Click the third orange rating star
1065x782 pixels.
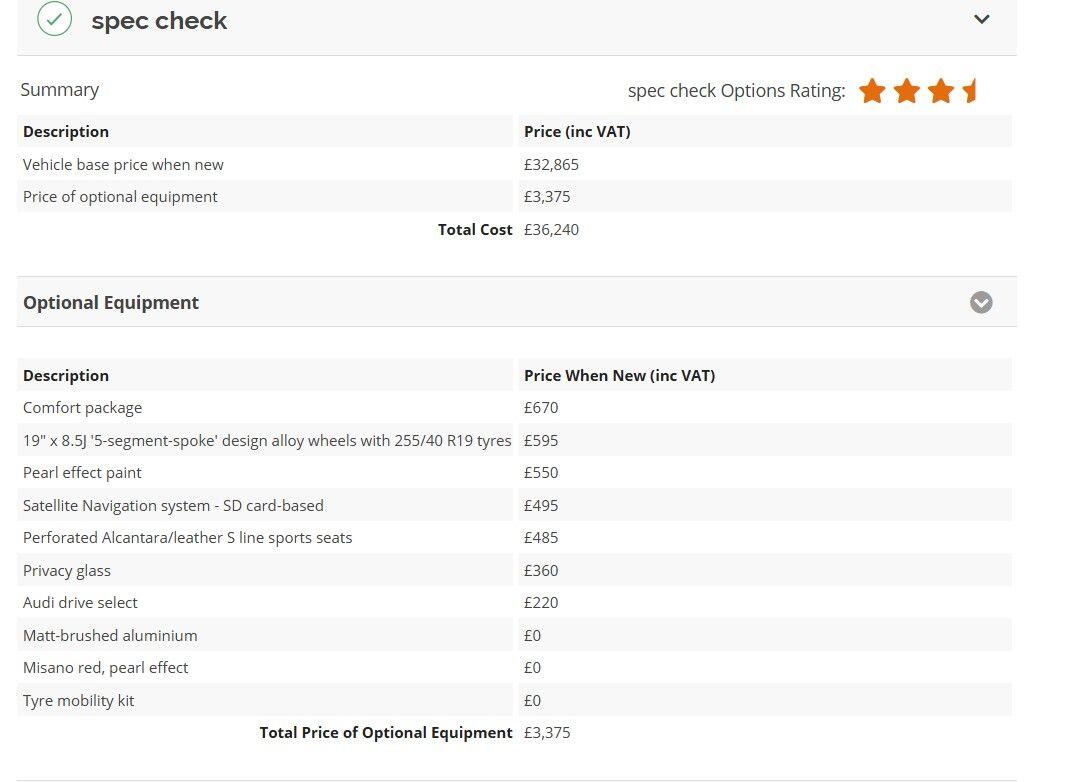tap(941, 90)
